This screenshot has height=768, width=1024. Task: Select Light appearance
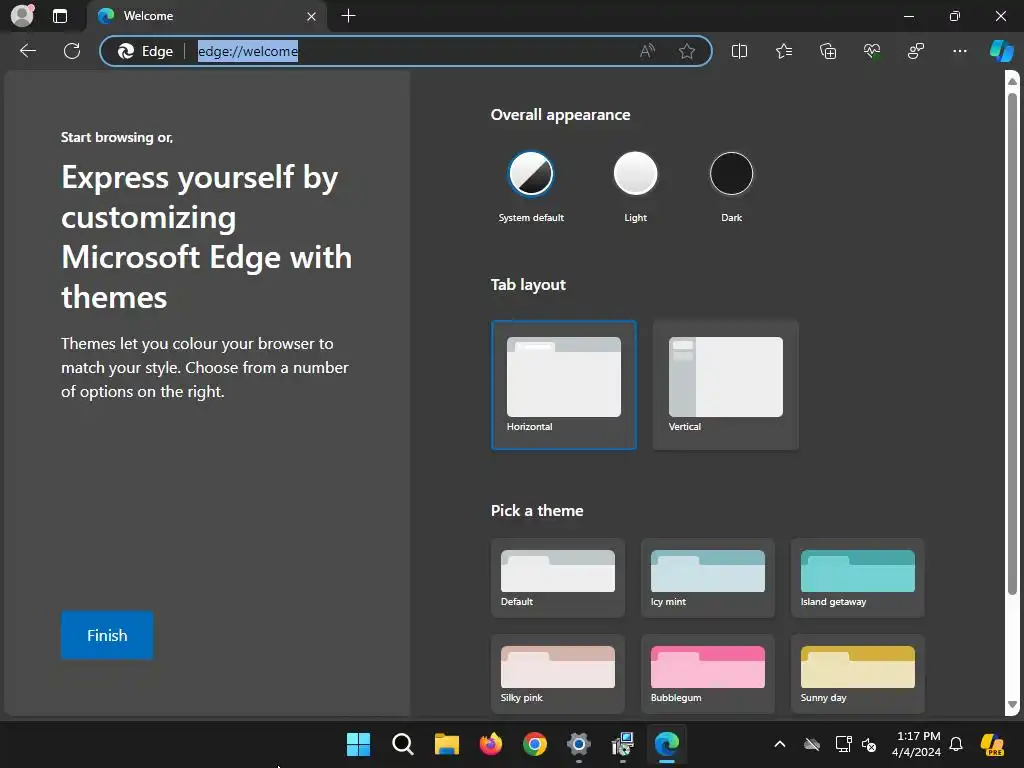(635, 174)
